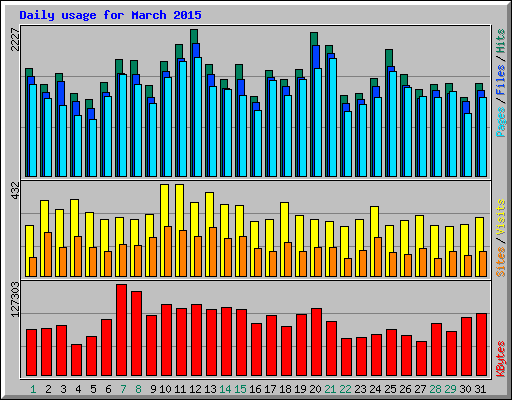512x400 pixels.
Task: Select day 29 on the x-axis
Action: tap(450, 389)
